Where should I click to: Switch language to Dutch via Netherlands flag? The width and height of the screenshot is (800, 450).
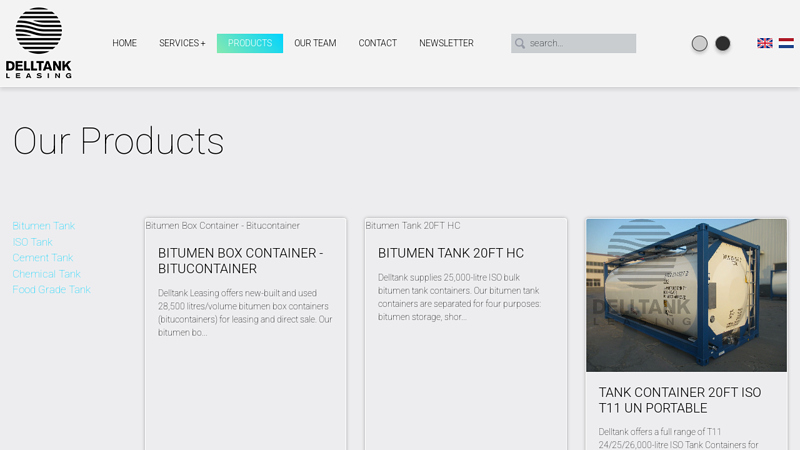[786, 43]
